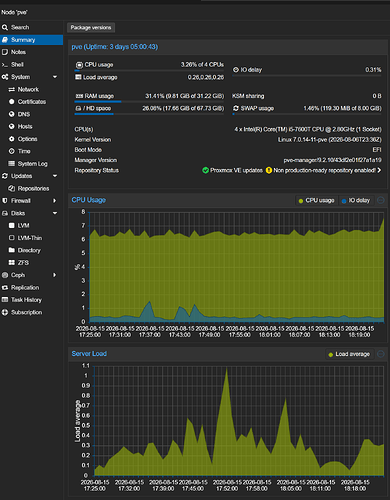Click the RAM usage progress bar

[149, 102]
